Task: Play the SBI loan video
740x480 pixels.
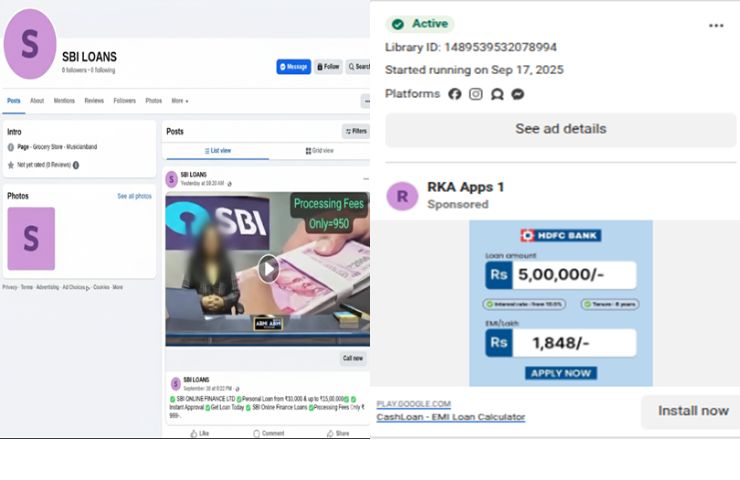Action: coord(268,268)
